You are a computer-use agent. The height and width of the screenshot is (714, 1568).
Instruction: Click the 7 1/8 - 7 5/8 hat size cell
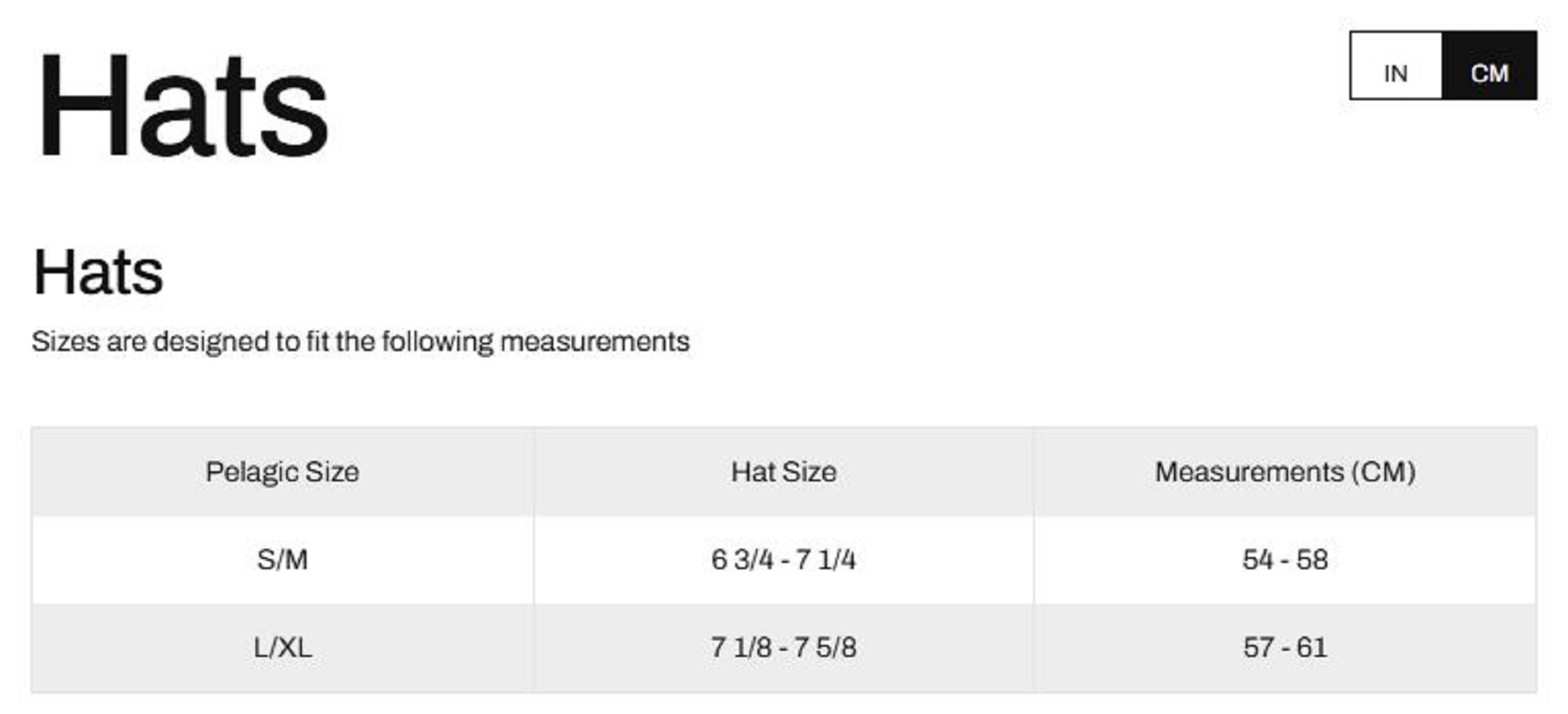click(x=783, y=647)
